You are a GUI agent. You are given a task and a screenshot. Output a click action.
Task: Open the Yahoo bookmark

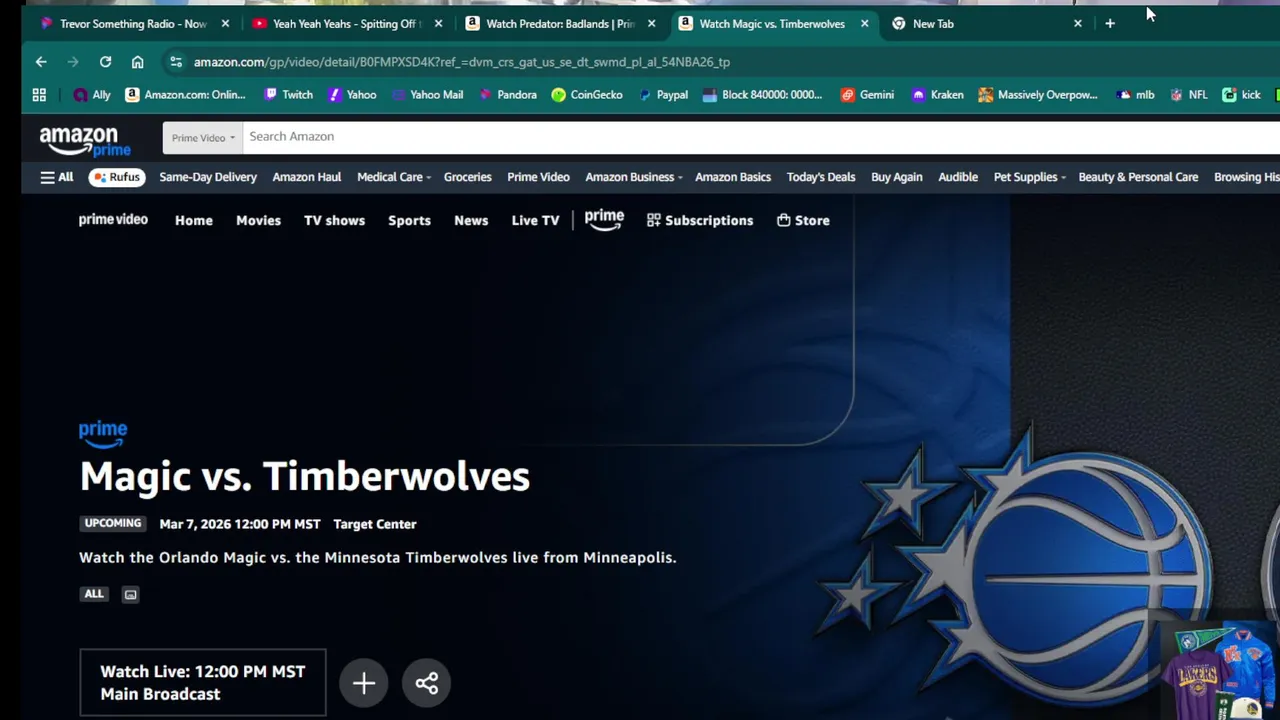pos(352,95)
